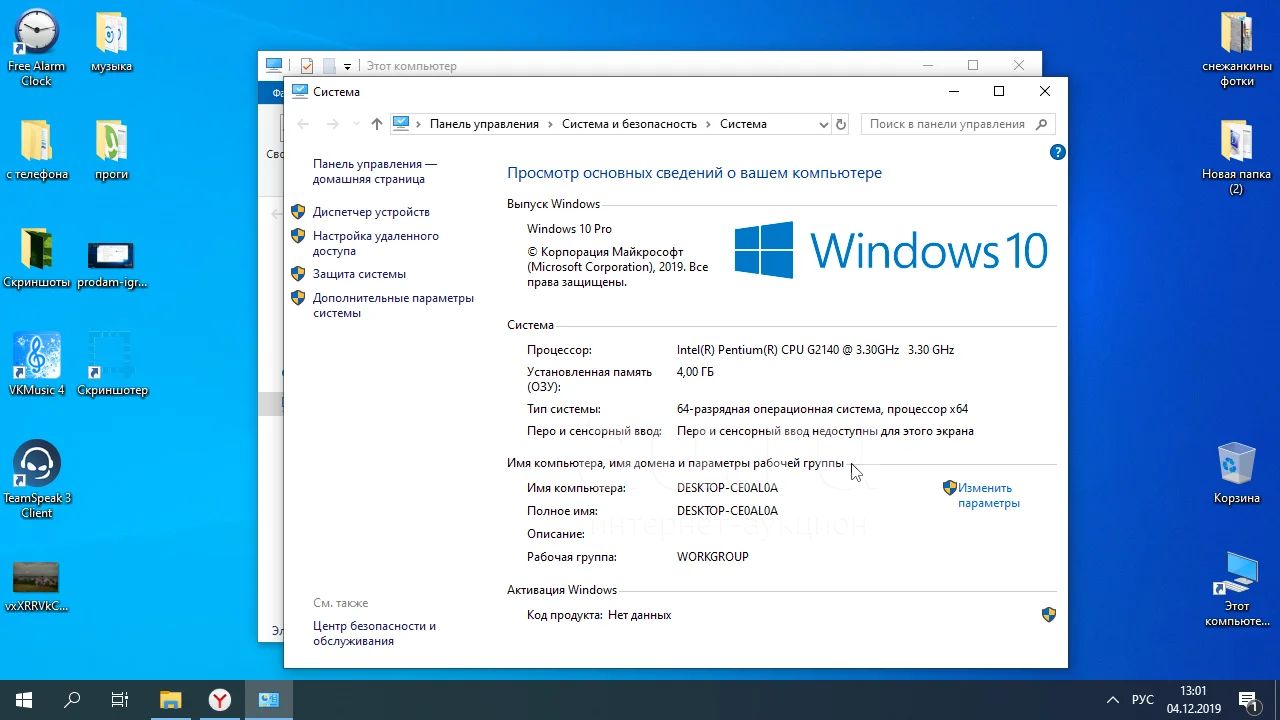
Task: Launch TeamSpeak 3 Client shortcut
Action: (x=37, y=480)
